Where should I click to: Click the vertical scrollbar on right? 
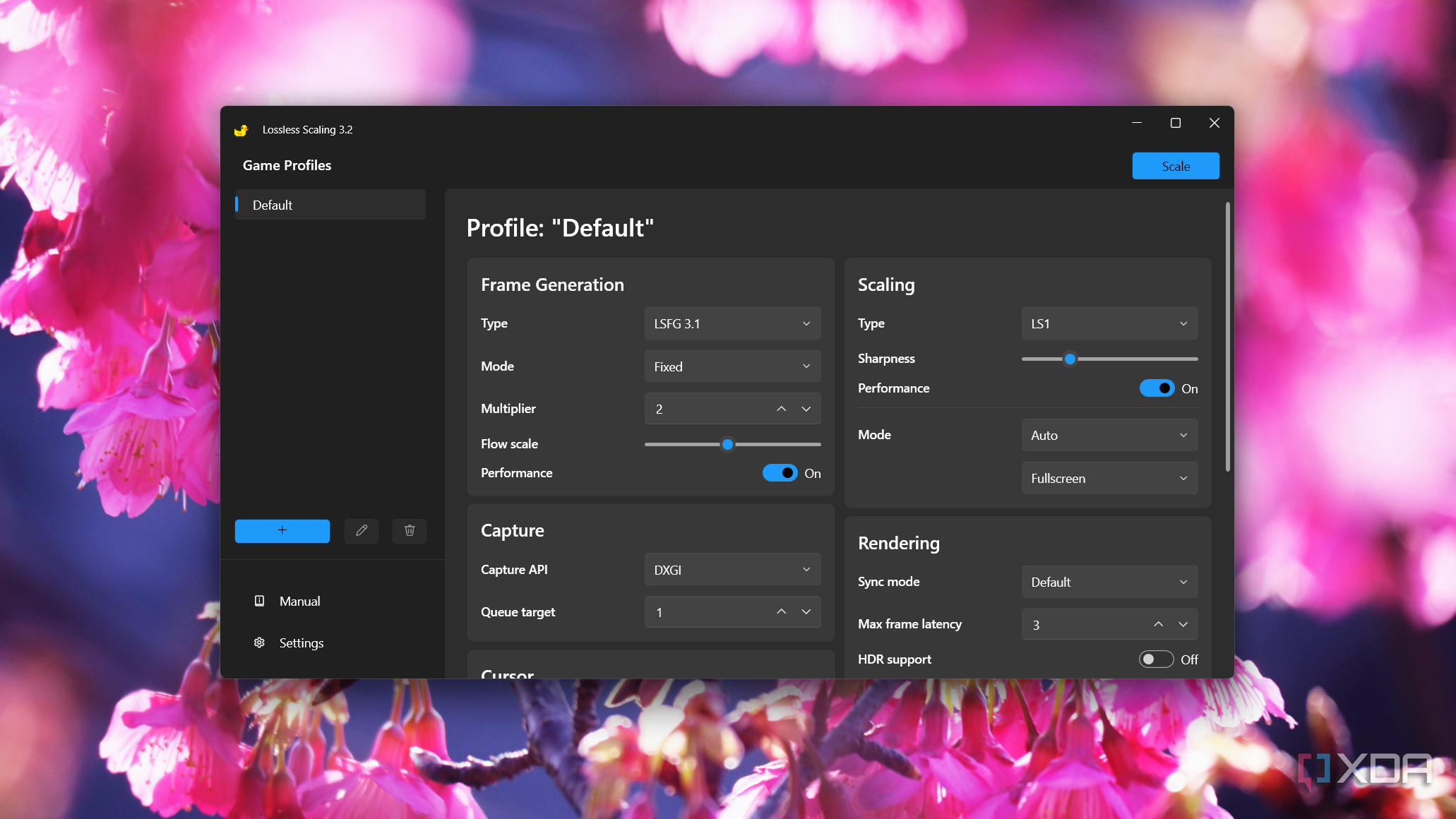[x=1227, y=337]
